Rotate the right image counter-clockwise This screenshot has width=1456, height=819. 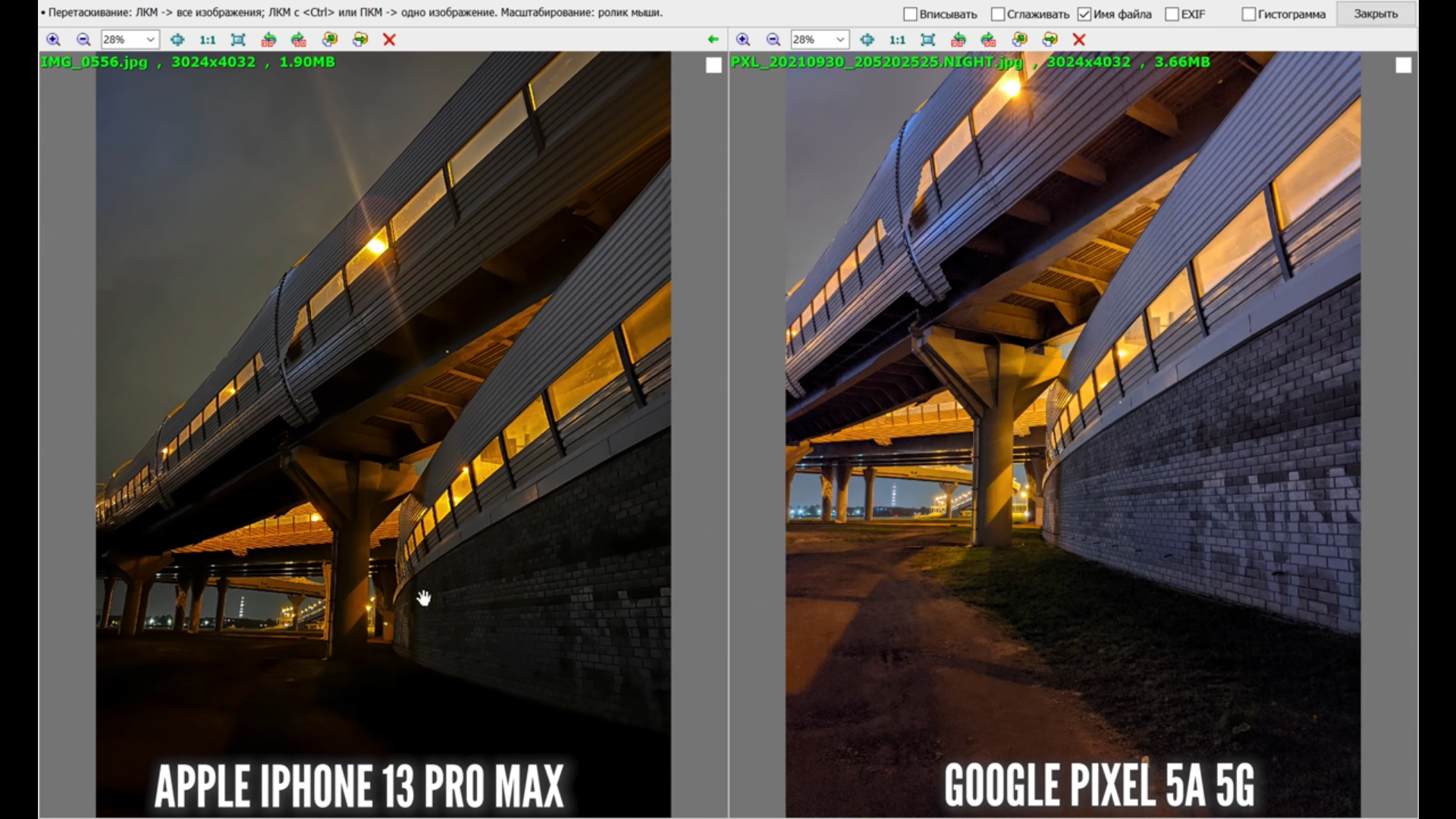(959, 39)
